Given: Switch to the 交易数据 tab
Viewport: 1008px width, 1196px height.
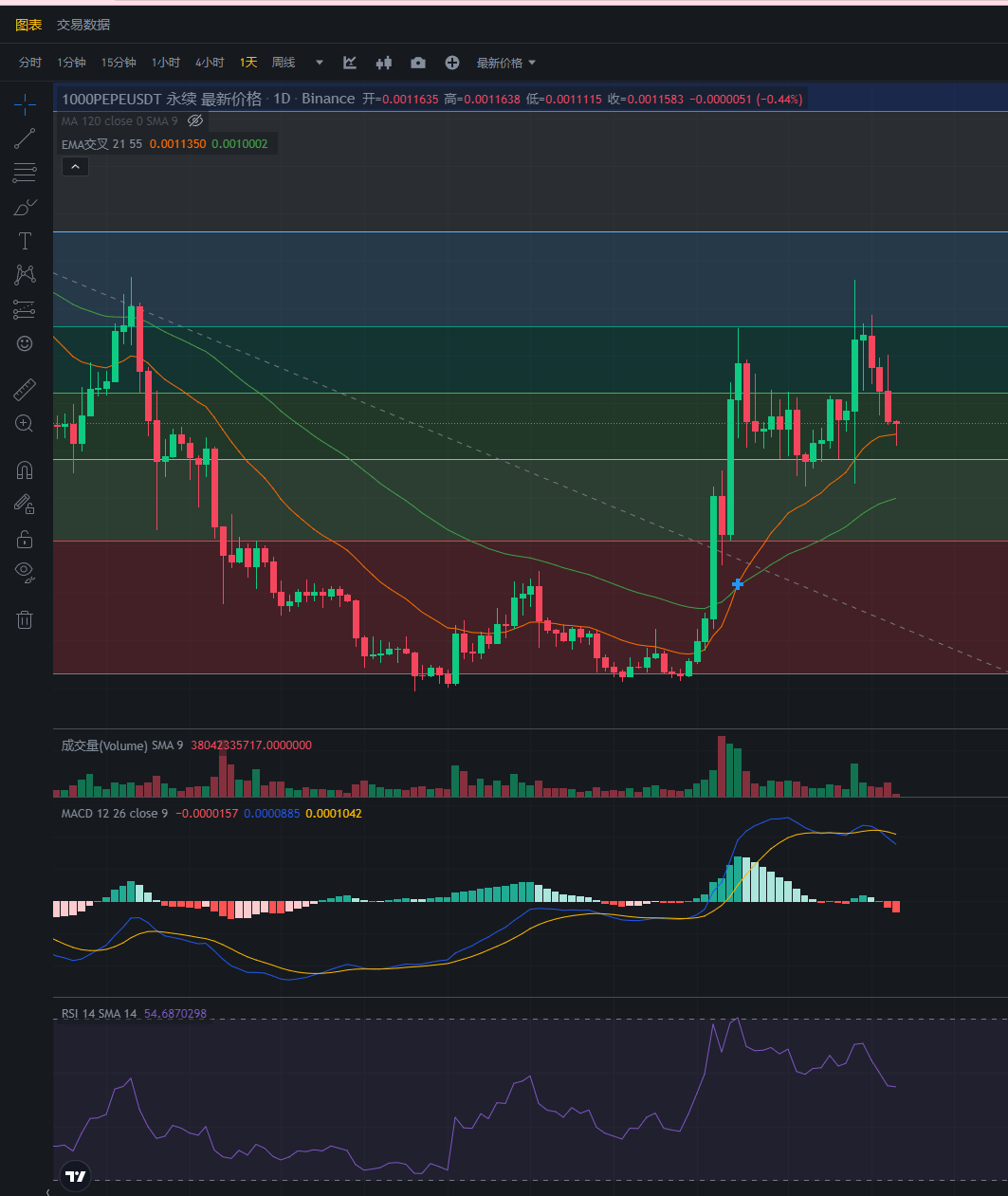Looking at the screenshot, I should [83, 25].
